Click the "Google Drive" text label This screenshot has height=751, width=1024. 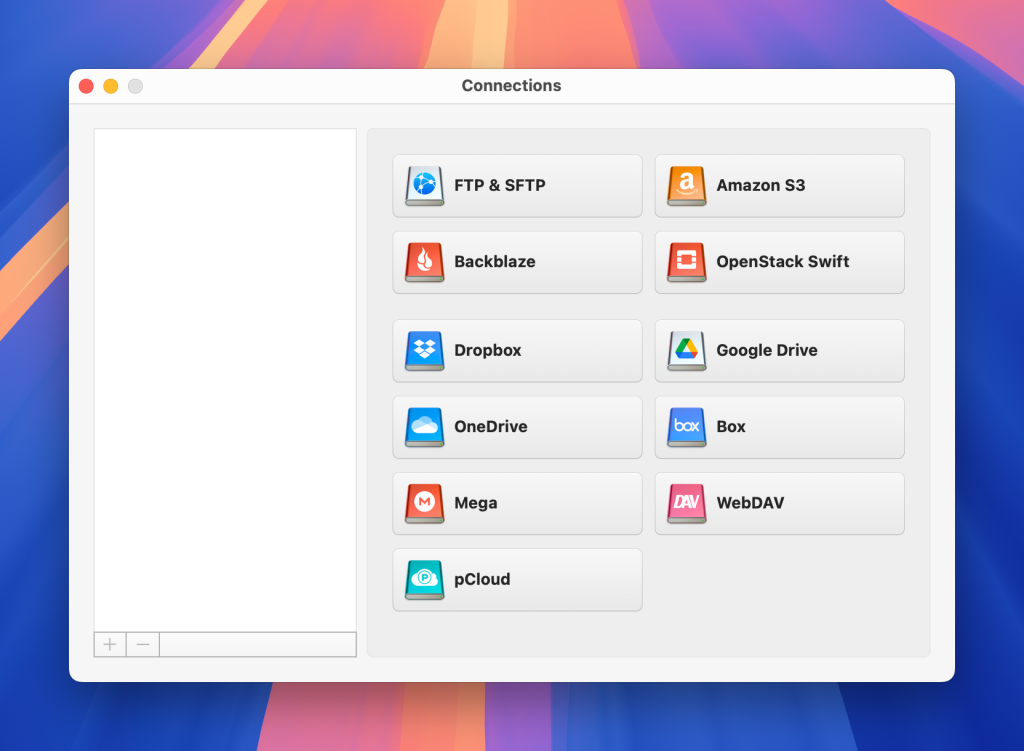pos(767,351)
